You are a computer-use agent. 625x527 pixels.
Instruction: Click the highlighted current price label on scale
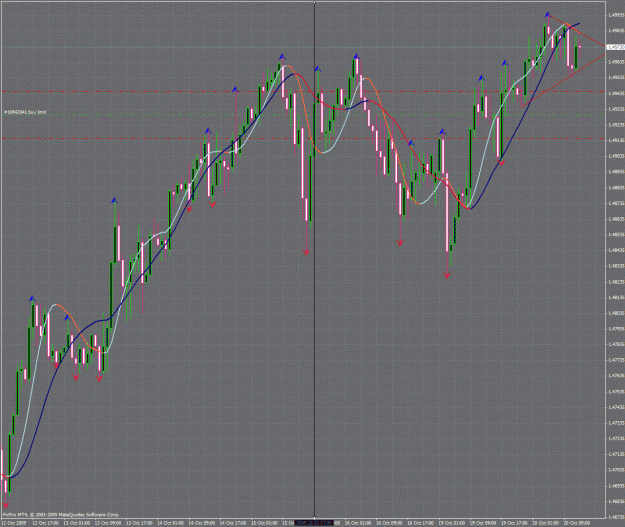tap(615, 47)
